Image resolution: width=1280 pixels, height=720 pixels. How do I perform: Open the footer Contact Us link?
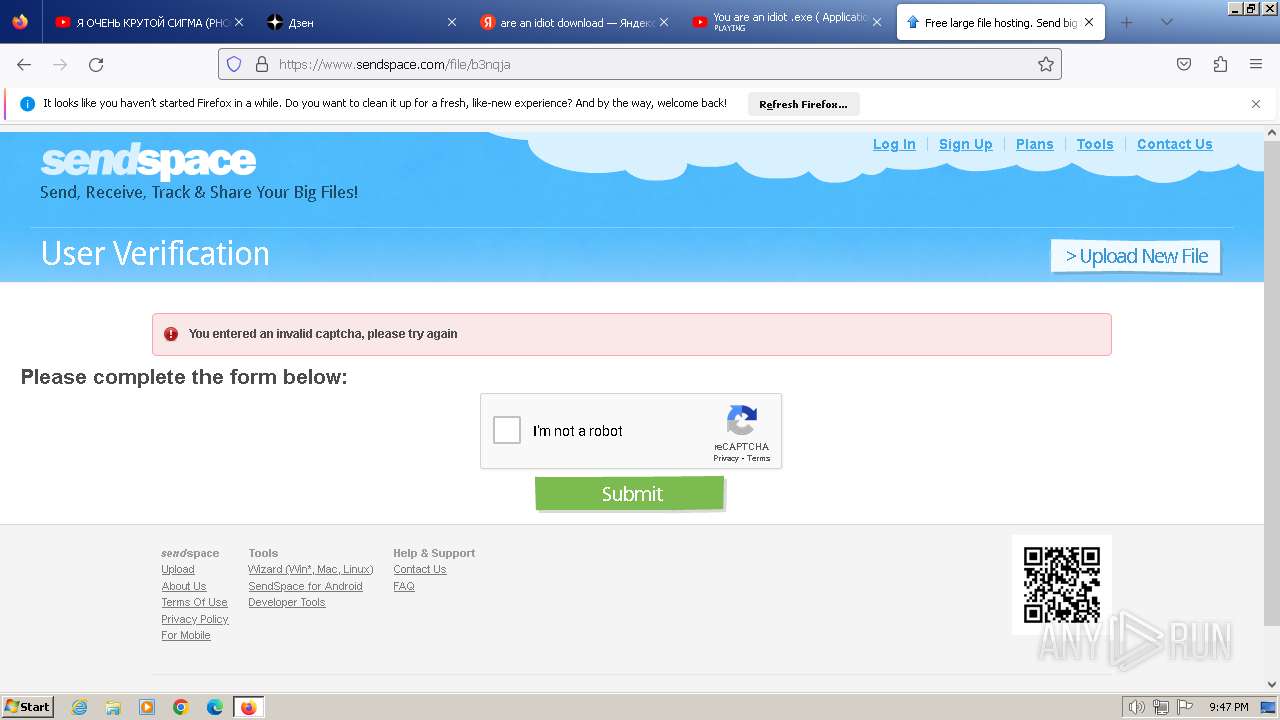tap(420, 569)
